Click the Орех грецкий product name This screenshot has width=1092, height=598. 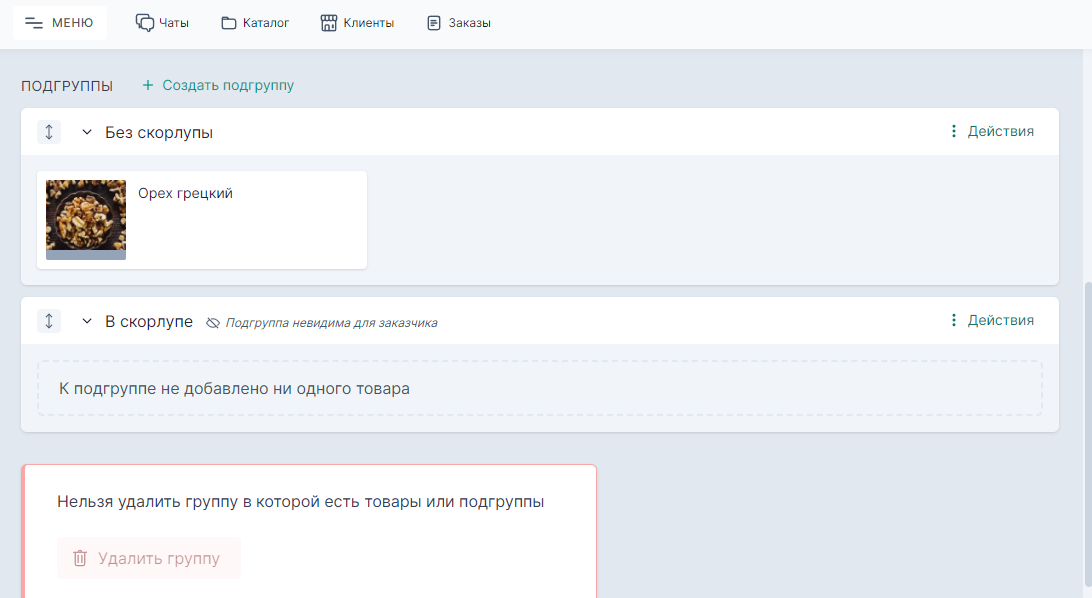[x=185, y=193]
